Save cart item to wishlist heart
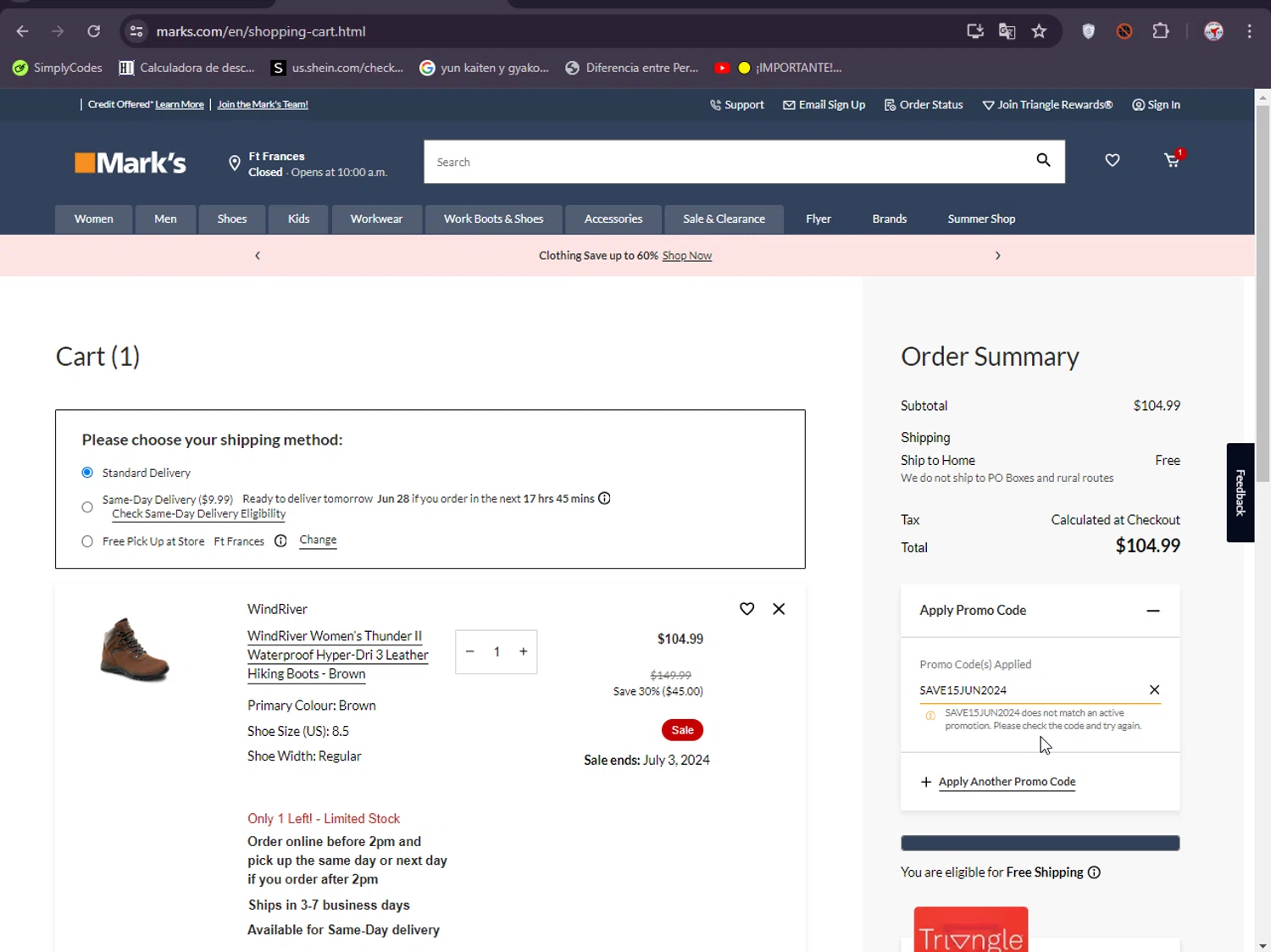This screenshot has width=1271, height=952. (x=747, y=609)
